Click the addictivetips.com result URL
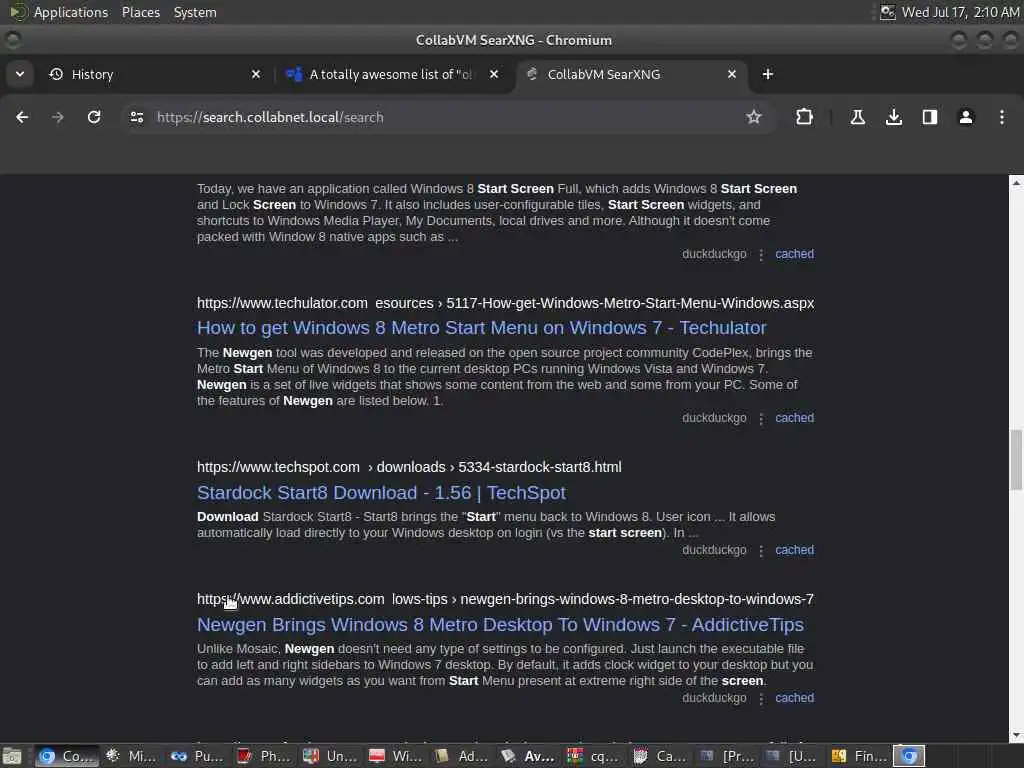The width and height of the screenshot is (1024, 768). tap(505, 599)
